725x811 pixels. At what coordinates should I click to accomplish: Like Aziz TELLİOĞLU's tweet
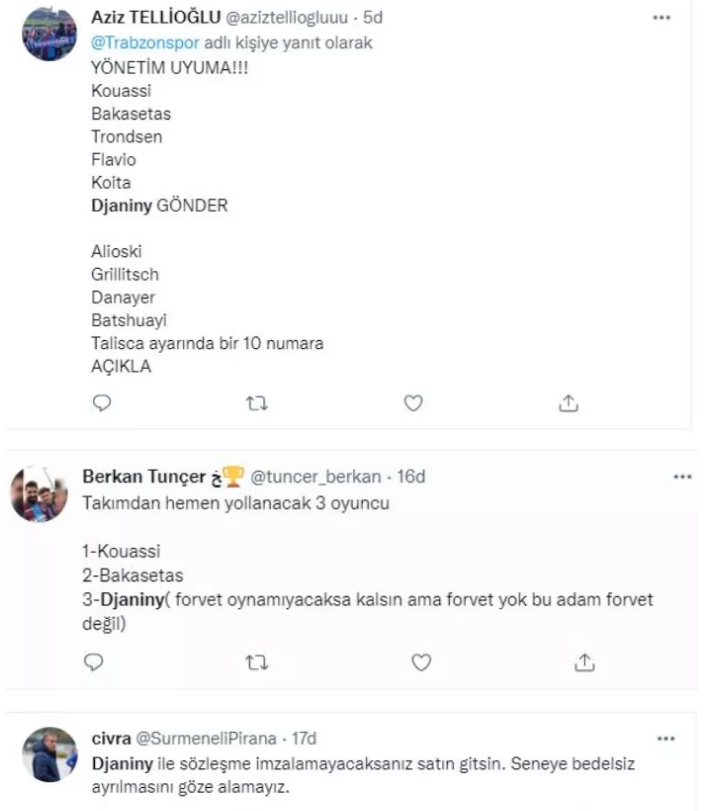[x=413, y=403]
